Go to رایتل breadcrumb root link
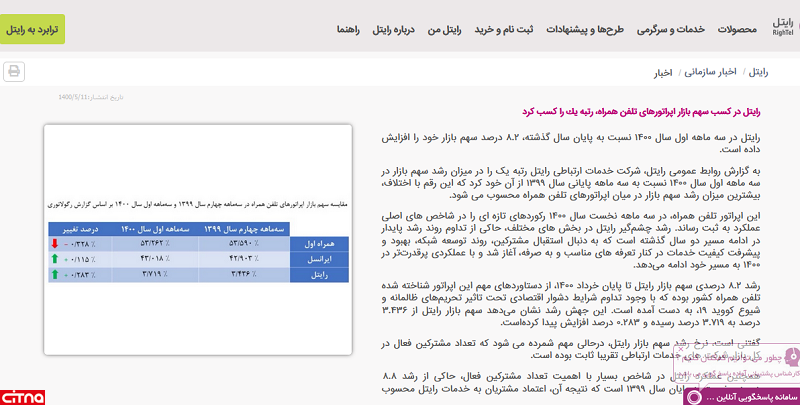The width and height of the screenshot is (800, 405). (x=762, y=73)
